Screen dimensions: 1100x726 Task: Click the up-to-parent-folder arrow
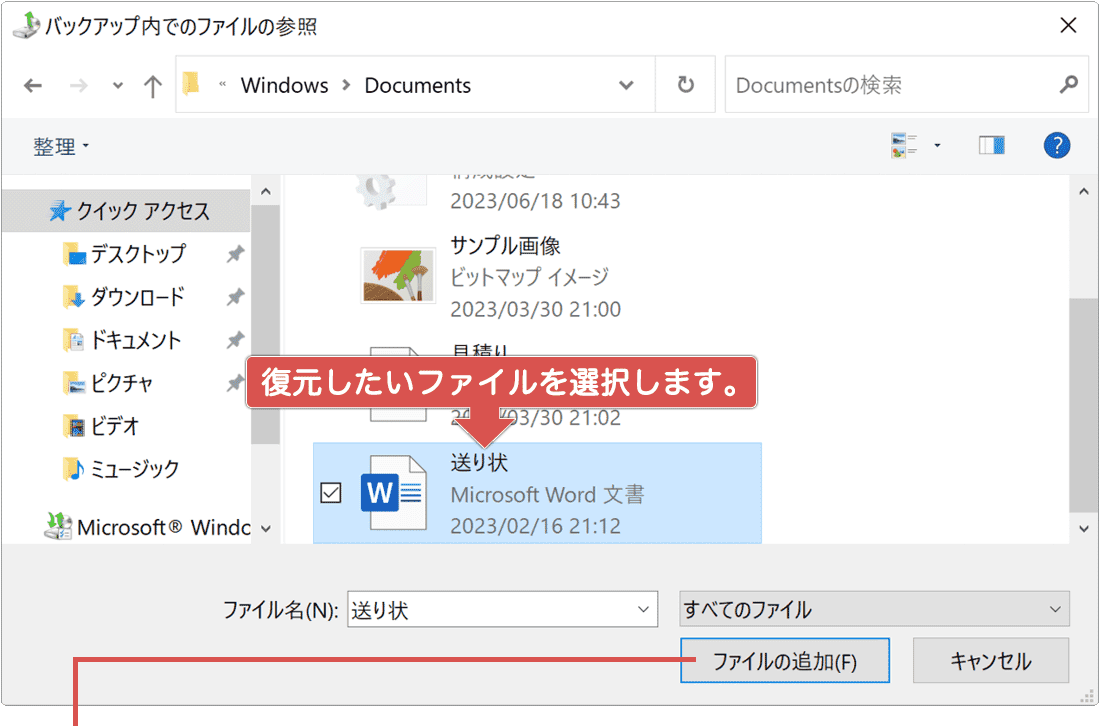(152, 85)
